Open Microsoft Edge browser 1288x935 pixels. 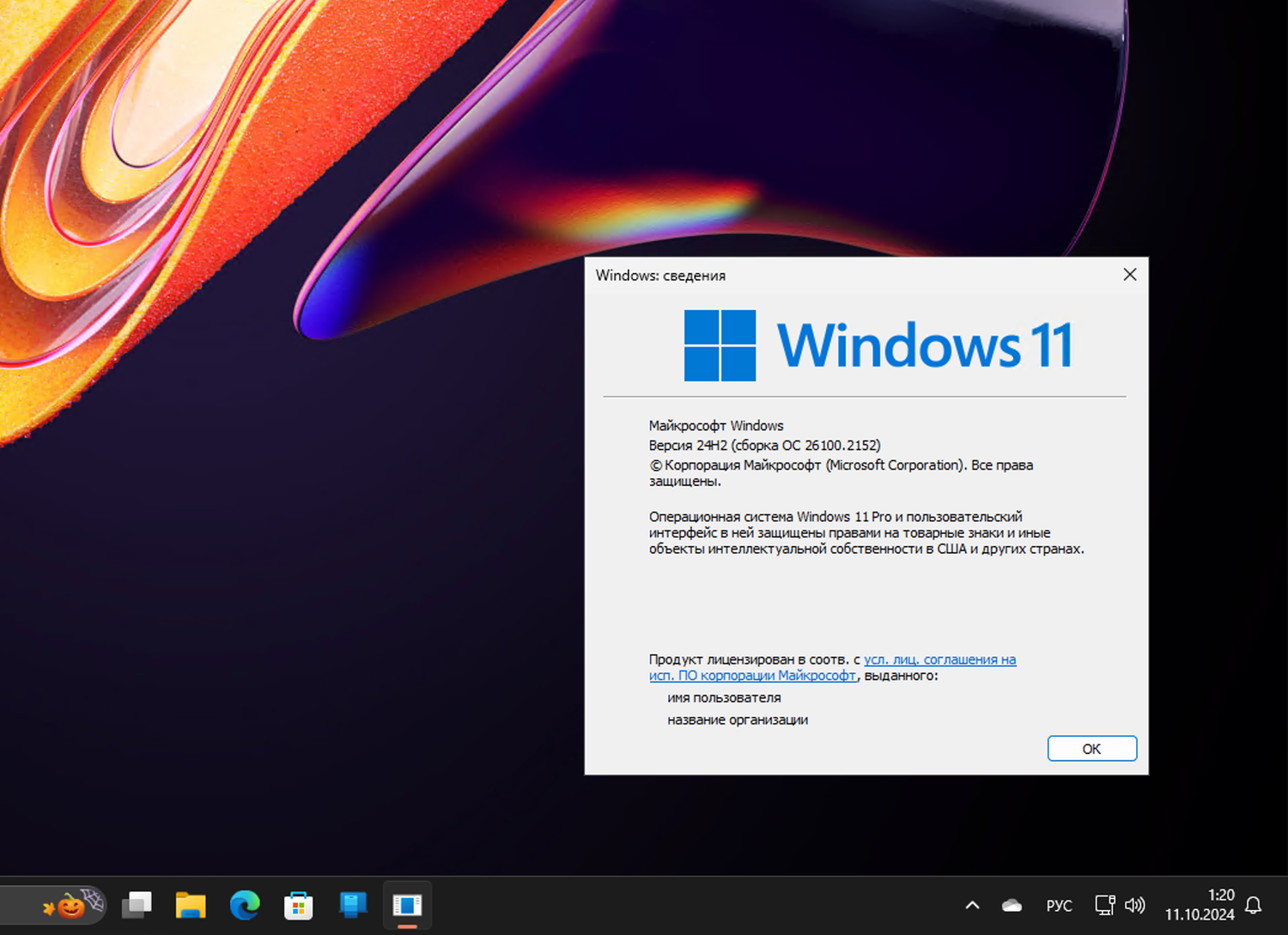[x=245, y=905]
